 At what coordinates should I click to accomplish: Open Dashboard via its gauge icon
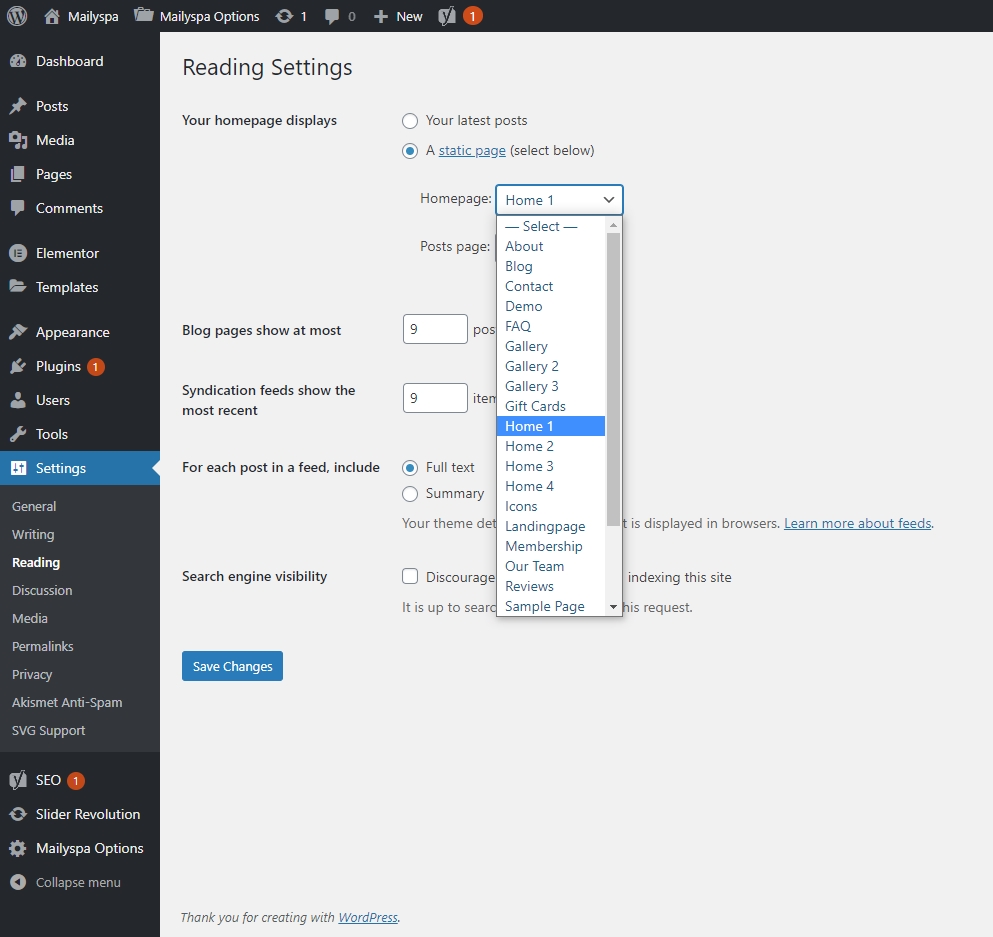[x=18, y=61]
